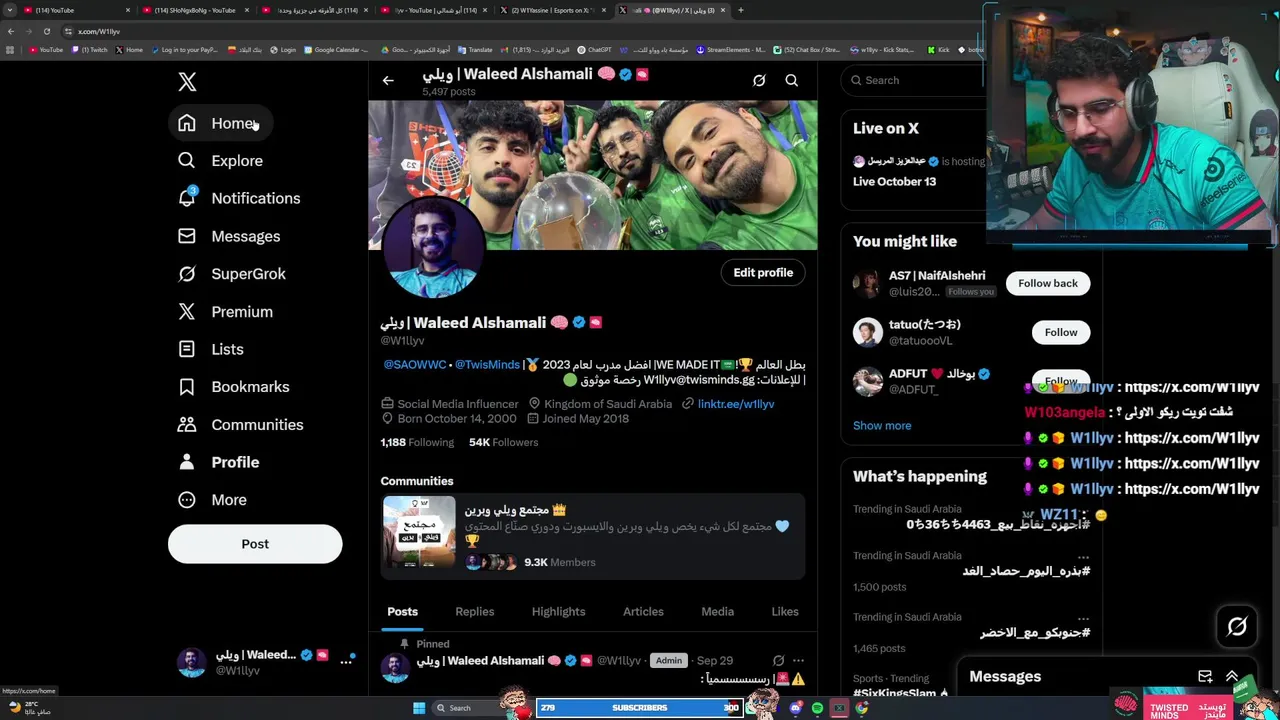Open the @SAOWWC mention link
This screenshot has width=1280, height=720.
(x=415, y=365)
